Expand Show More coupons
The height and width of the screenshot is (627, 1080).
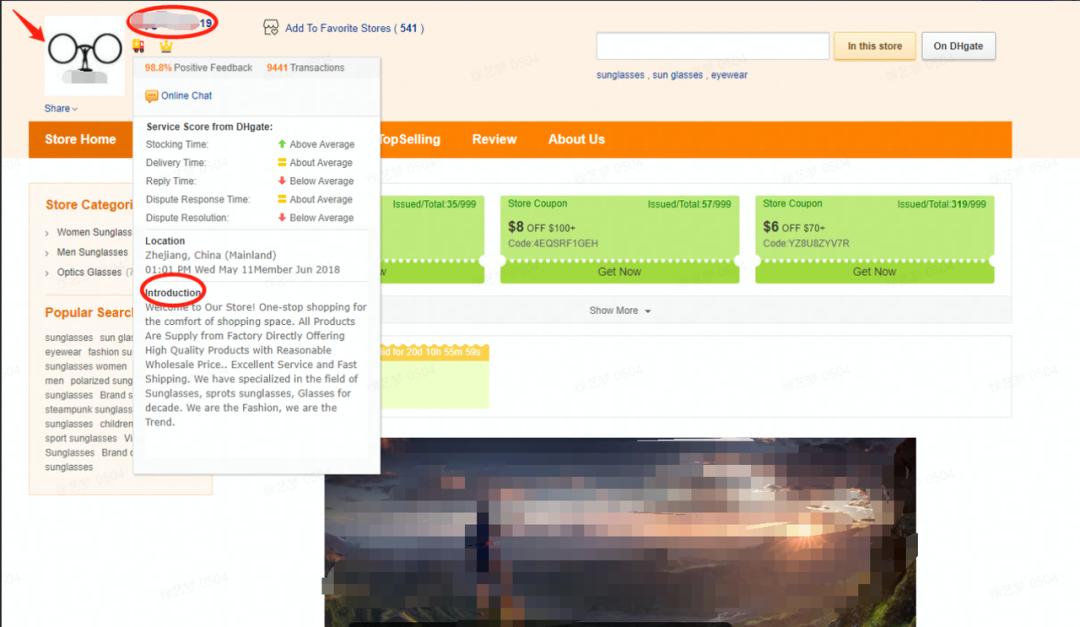(620, 311)
